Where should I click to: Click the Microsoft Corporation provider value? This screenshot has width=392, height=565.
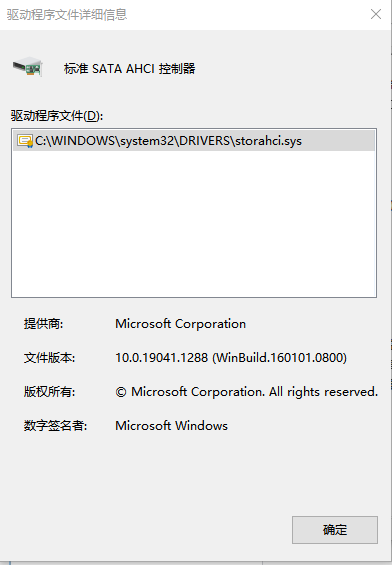[181, 324]
